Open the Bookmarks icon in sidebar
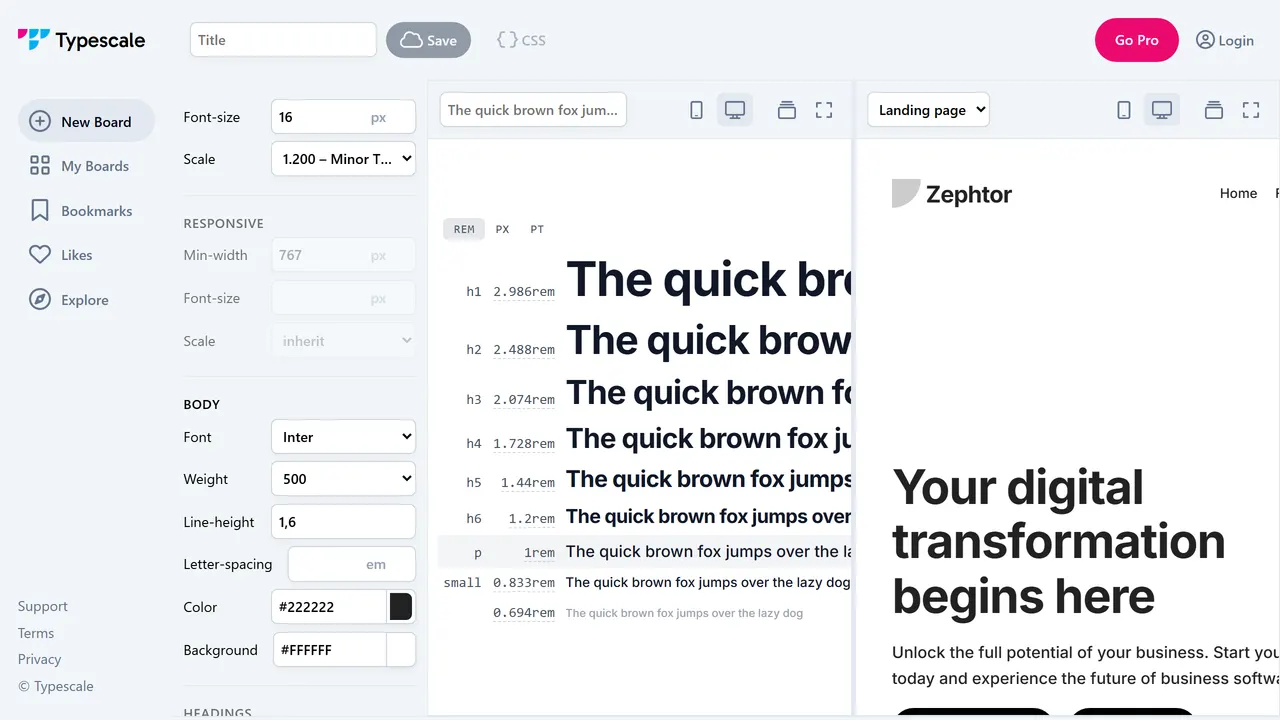Image resolution: width=1280 pixels, height=720 pixels. pos(40,211)
